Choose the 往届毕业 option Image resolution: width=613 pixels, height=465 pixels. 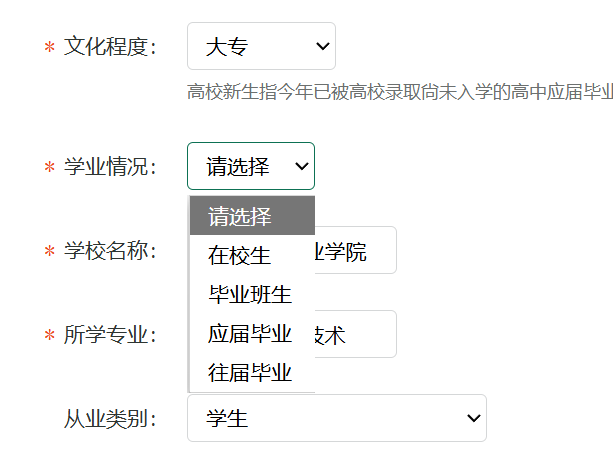tap(252, 372)
